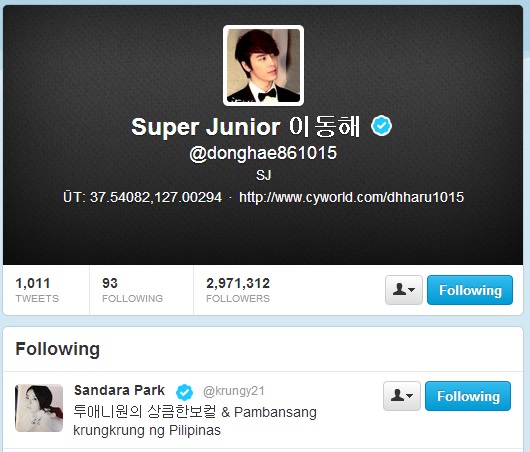Open the @donghae861015 handle link

[x=263, y=153]
